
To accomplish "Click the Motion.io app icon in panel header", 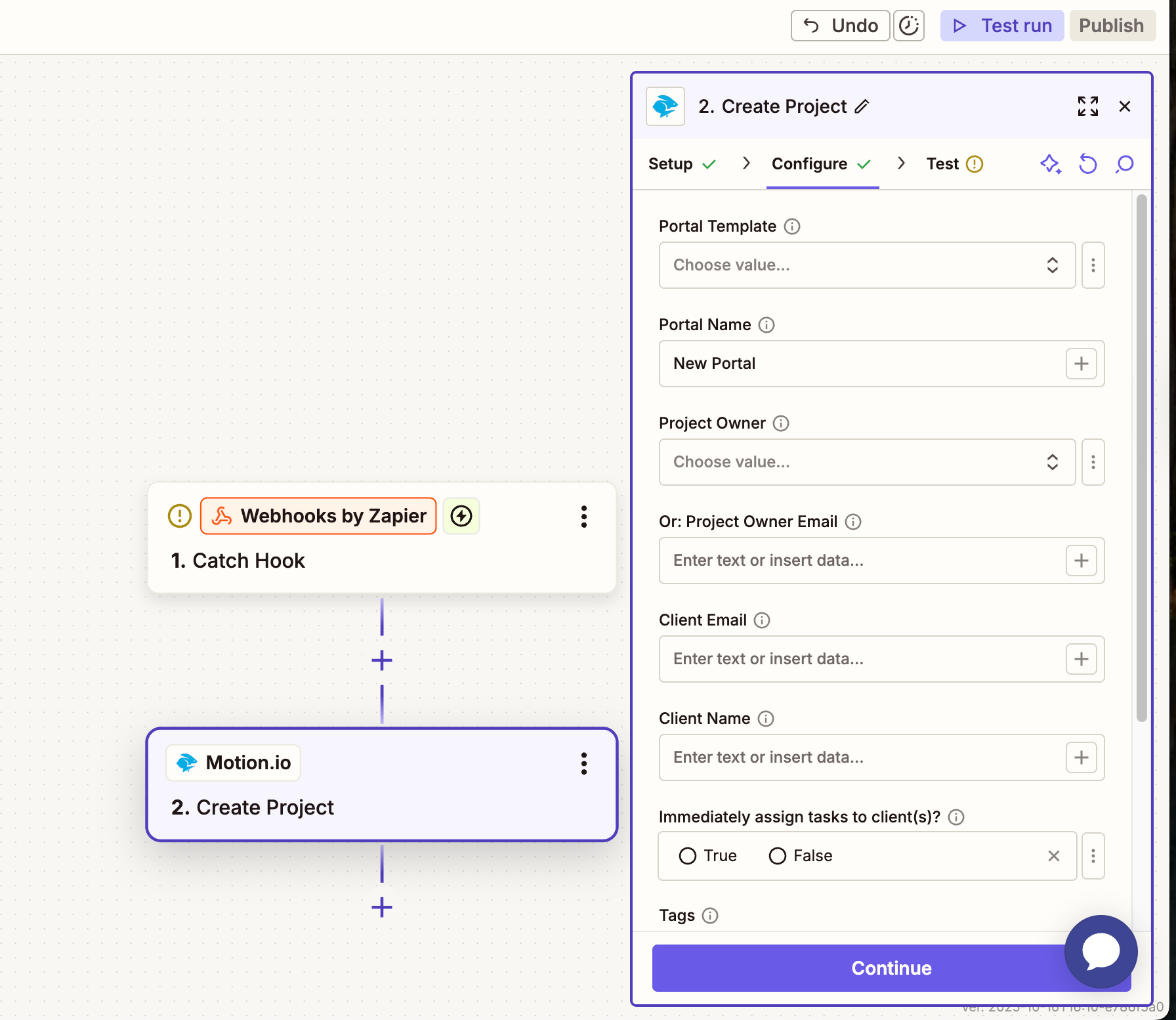I will pos(665,106).
